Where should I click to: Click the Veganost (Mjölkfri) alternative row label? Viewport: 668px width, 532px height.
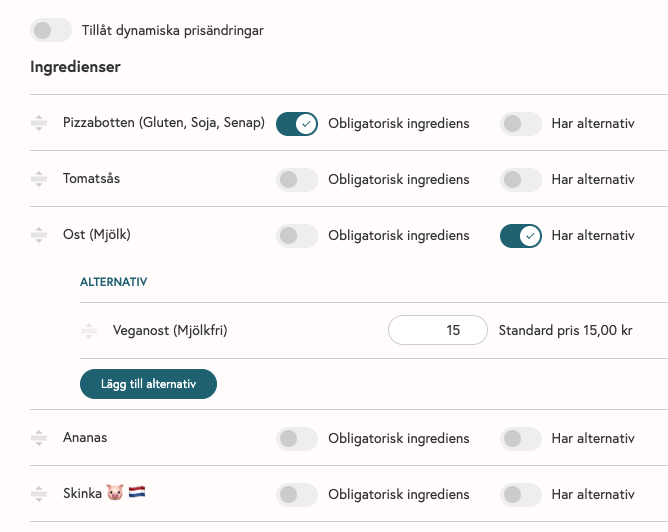click(x=170, y=331)
